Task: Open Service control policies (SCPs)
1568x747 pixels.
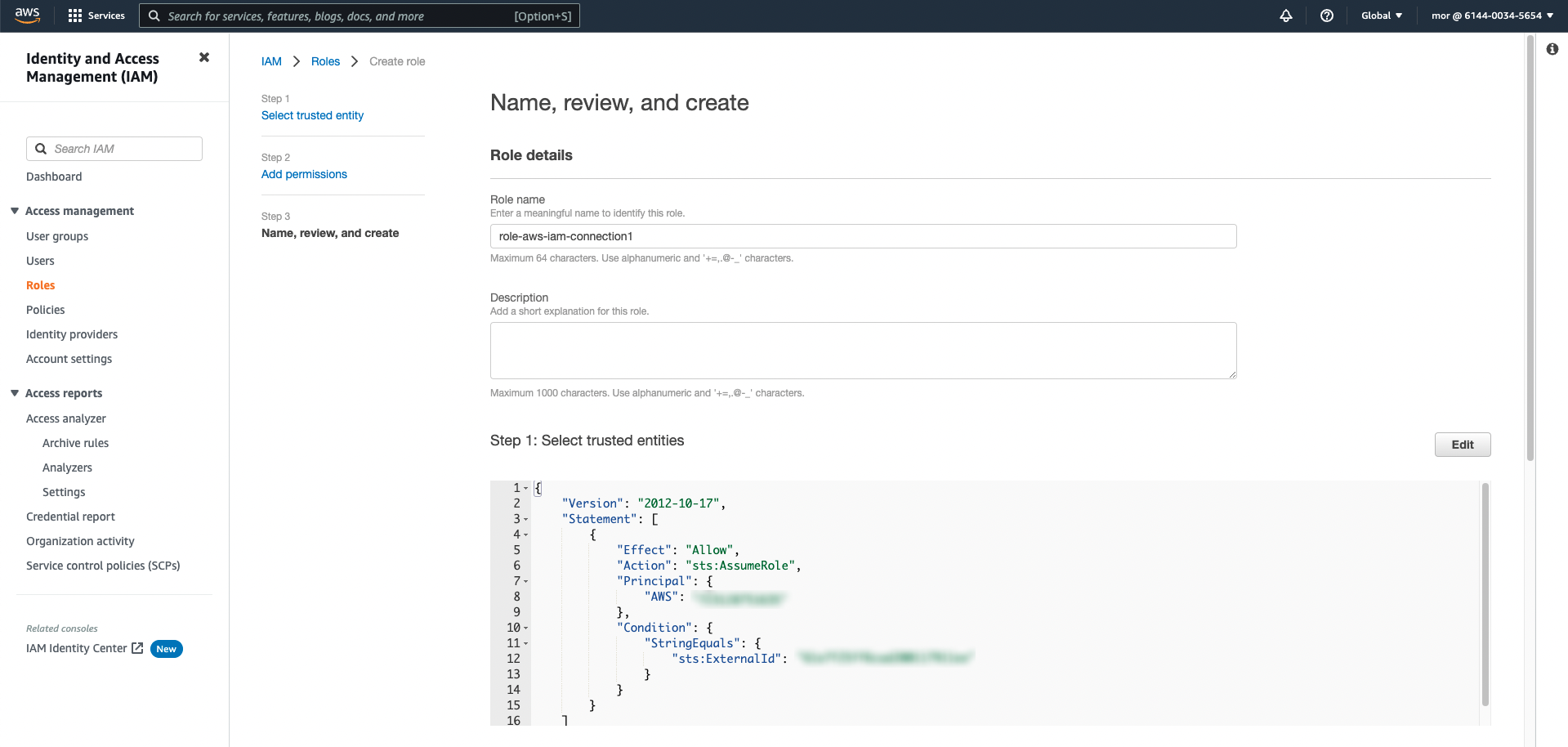Action: pos(103,566)
